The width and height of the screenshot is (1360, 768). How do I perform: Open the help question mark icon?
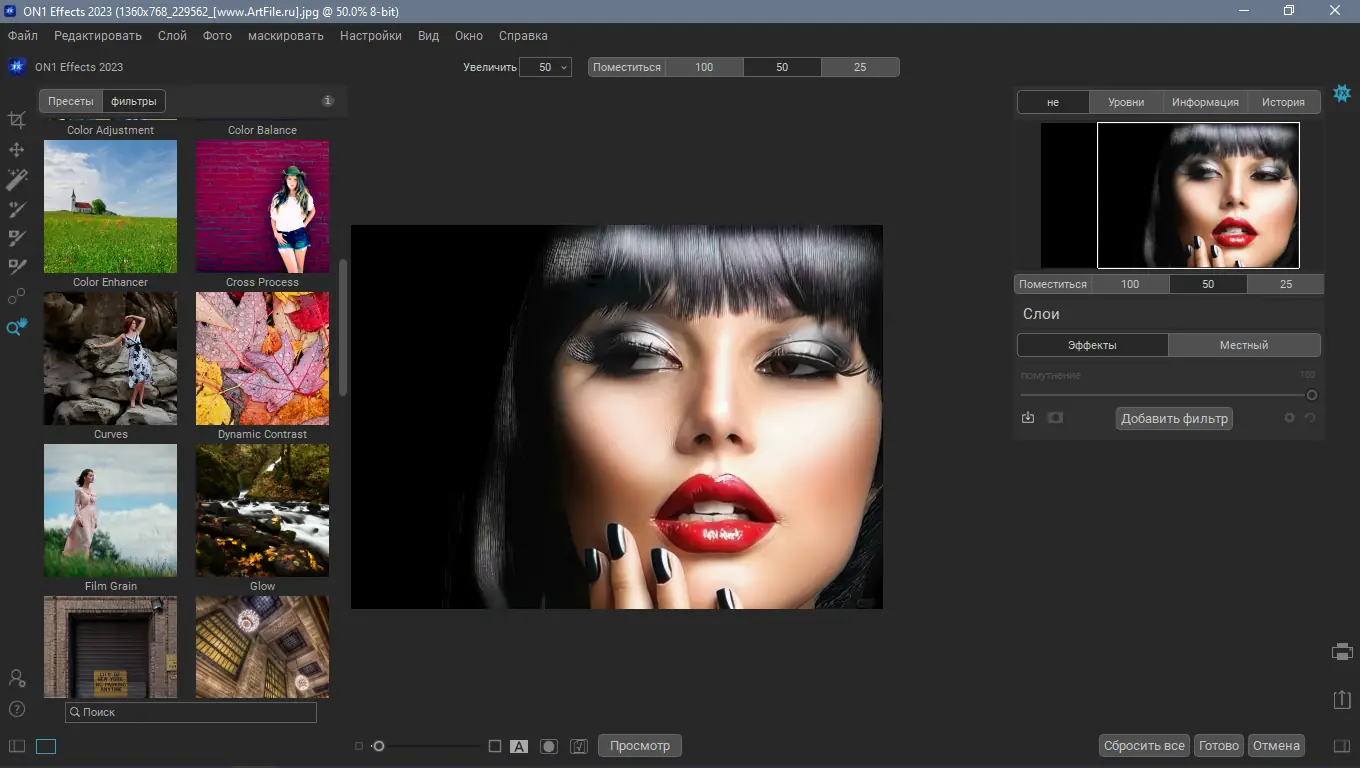pos(17,709)
